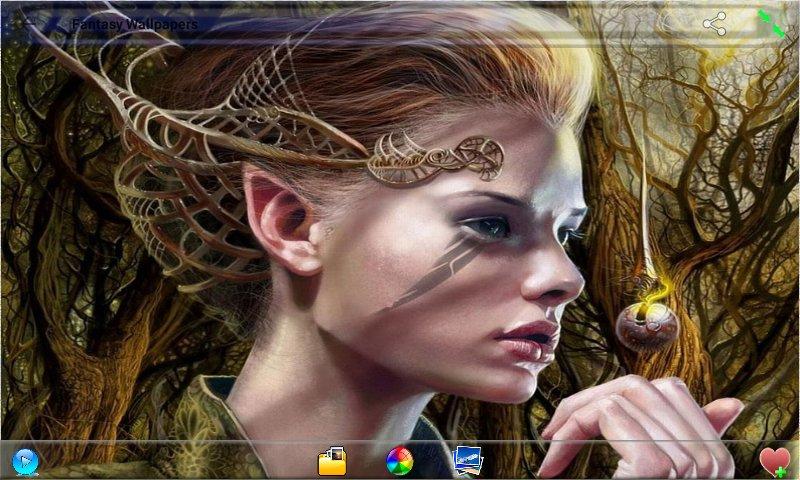
Task: Open the yellow folder gallery icon
Action: pyautogui.click(x=332, y=461)
